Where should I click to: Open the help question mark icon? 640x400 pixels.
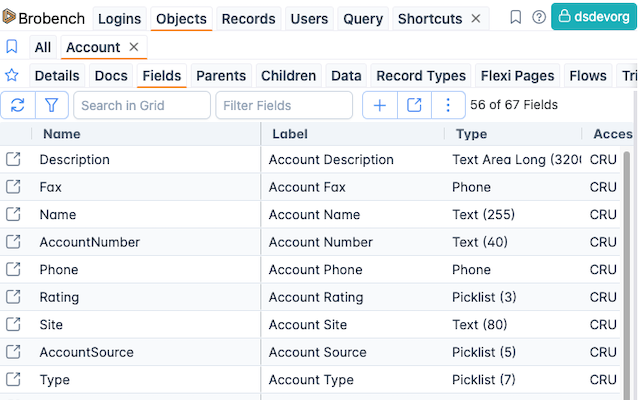tap(539, 18)
